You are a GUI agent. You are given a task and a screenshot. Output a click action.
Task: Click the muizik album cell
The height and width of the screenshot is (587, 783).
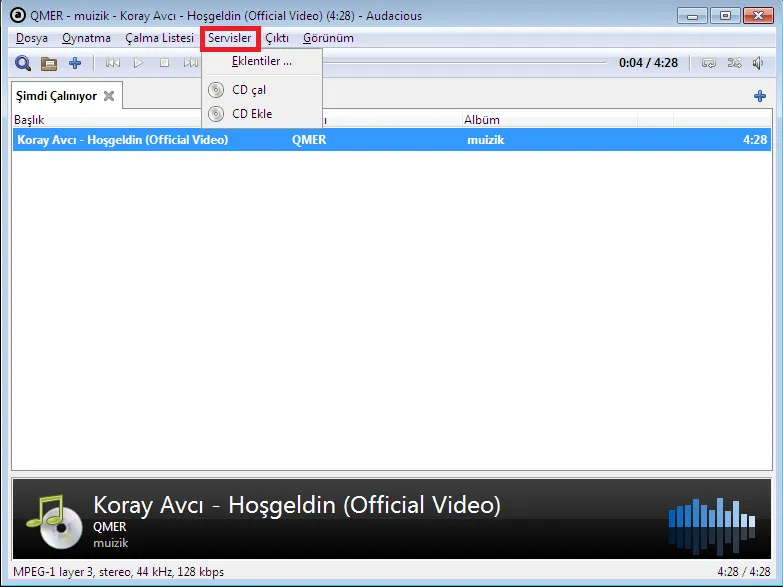pos(485,140)
